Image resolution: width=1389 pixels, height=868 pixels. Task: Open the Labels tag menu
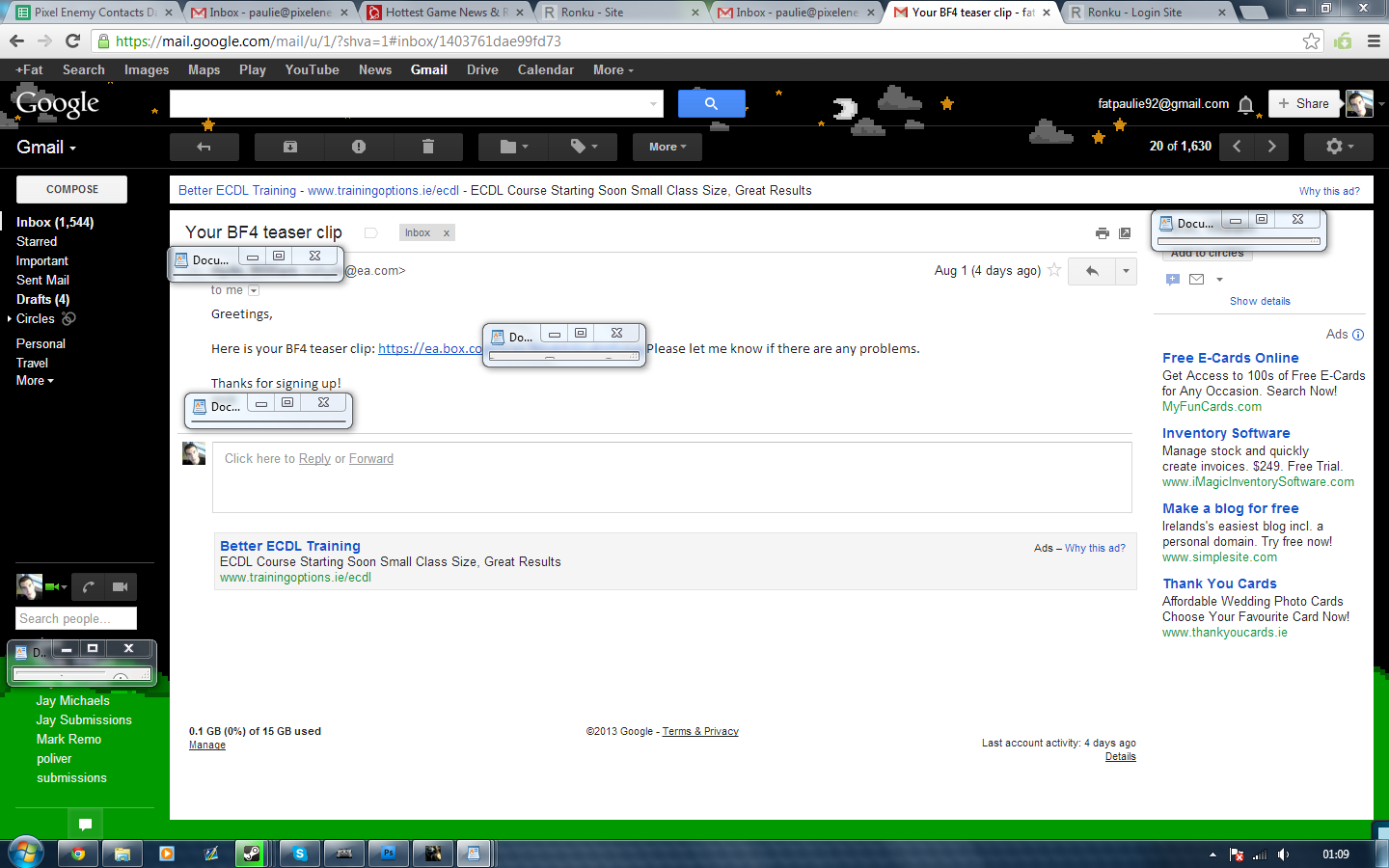[584, 147]
